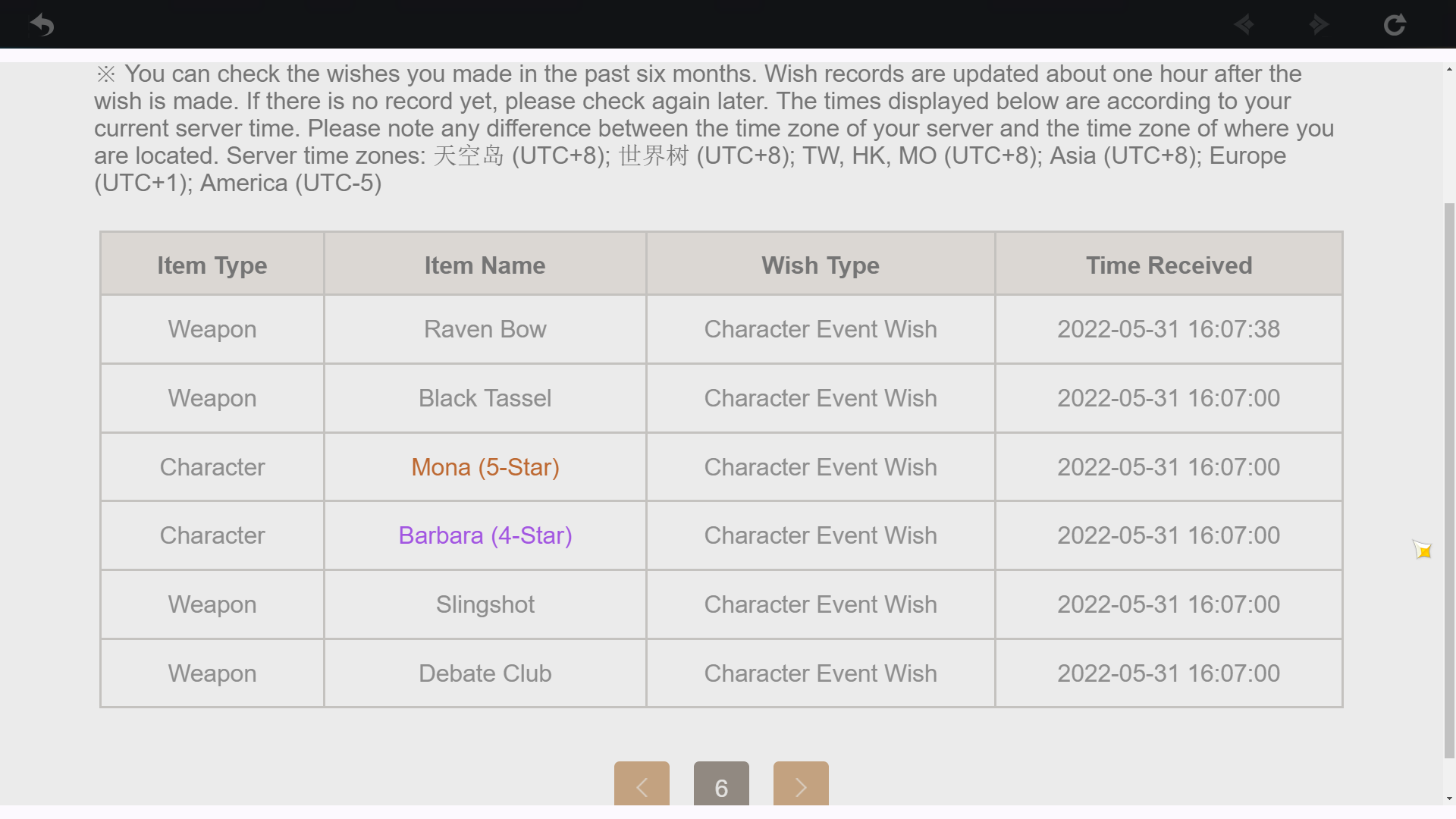Click the browser forward navigation arrow icon
This screenshot has width=1456, height=819.
pos(1319,25)
